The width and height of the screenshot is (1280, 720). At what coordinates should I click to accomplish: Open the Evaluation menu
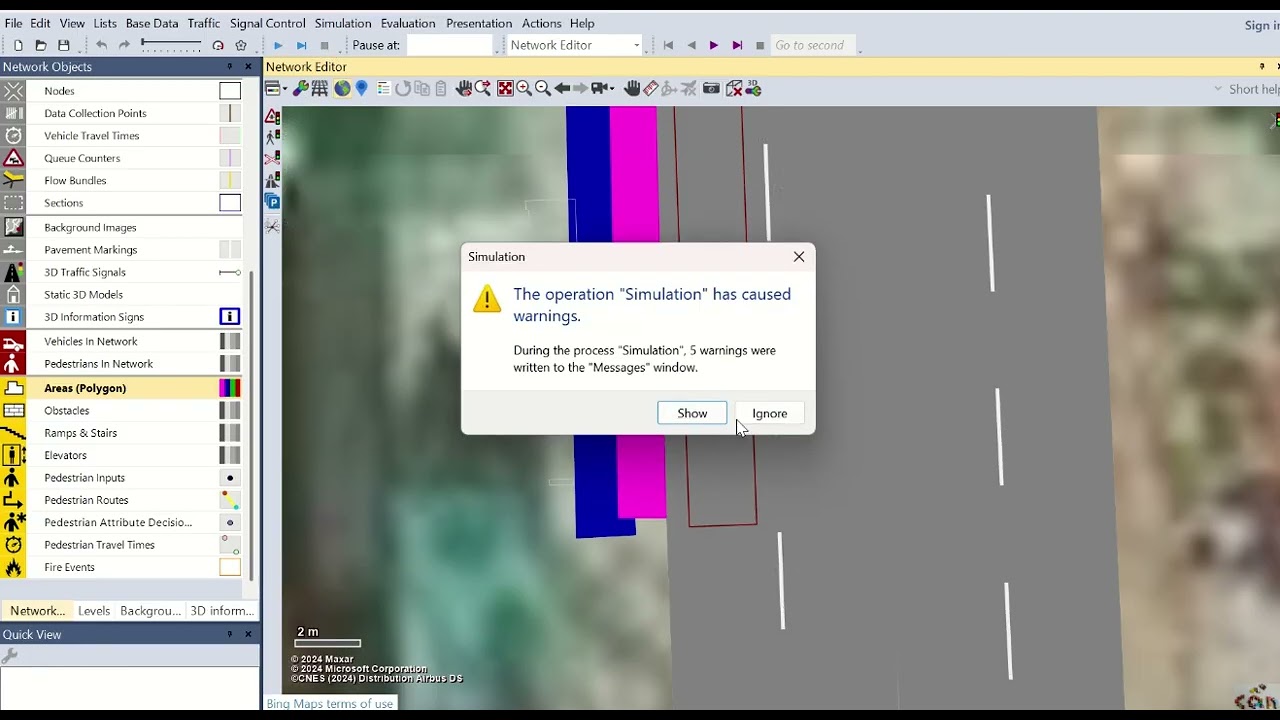tap(408, 23)
